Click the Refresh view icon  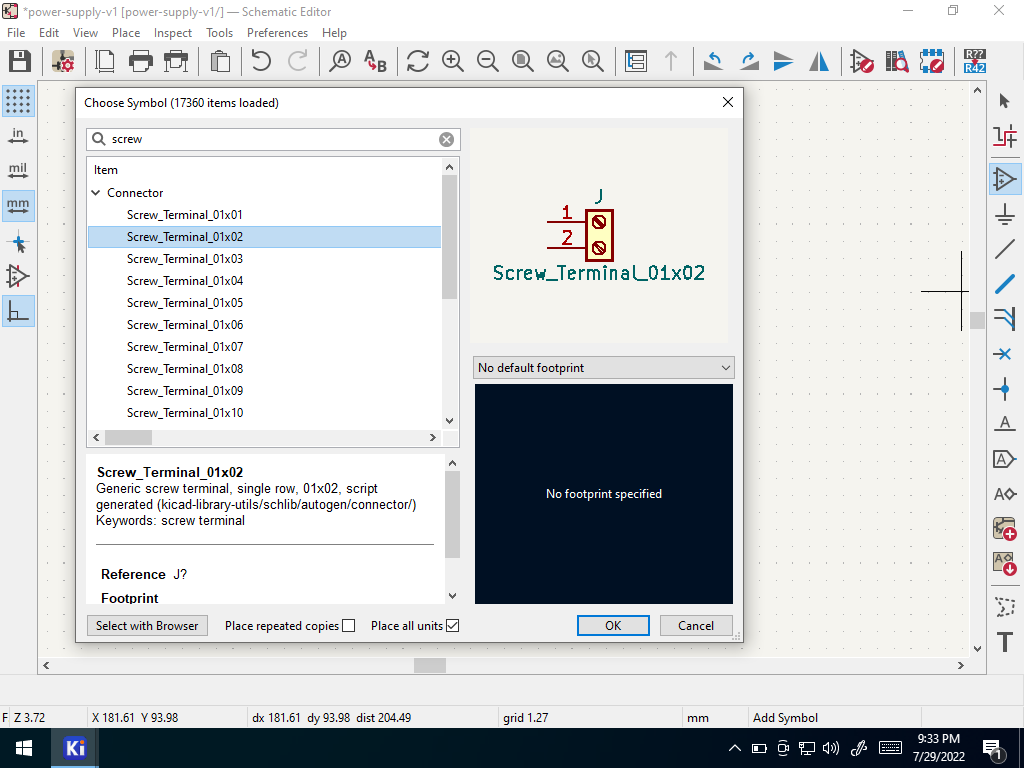click(417, 61)
